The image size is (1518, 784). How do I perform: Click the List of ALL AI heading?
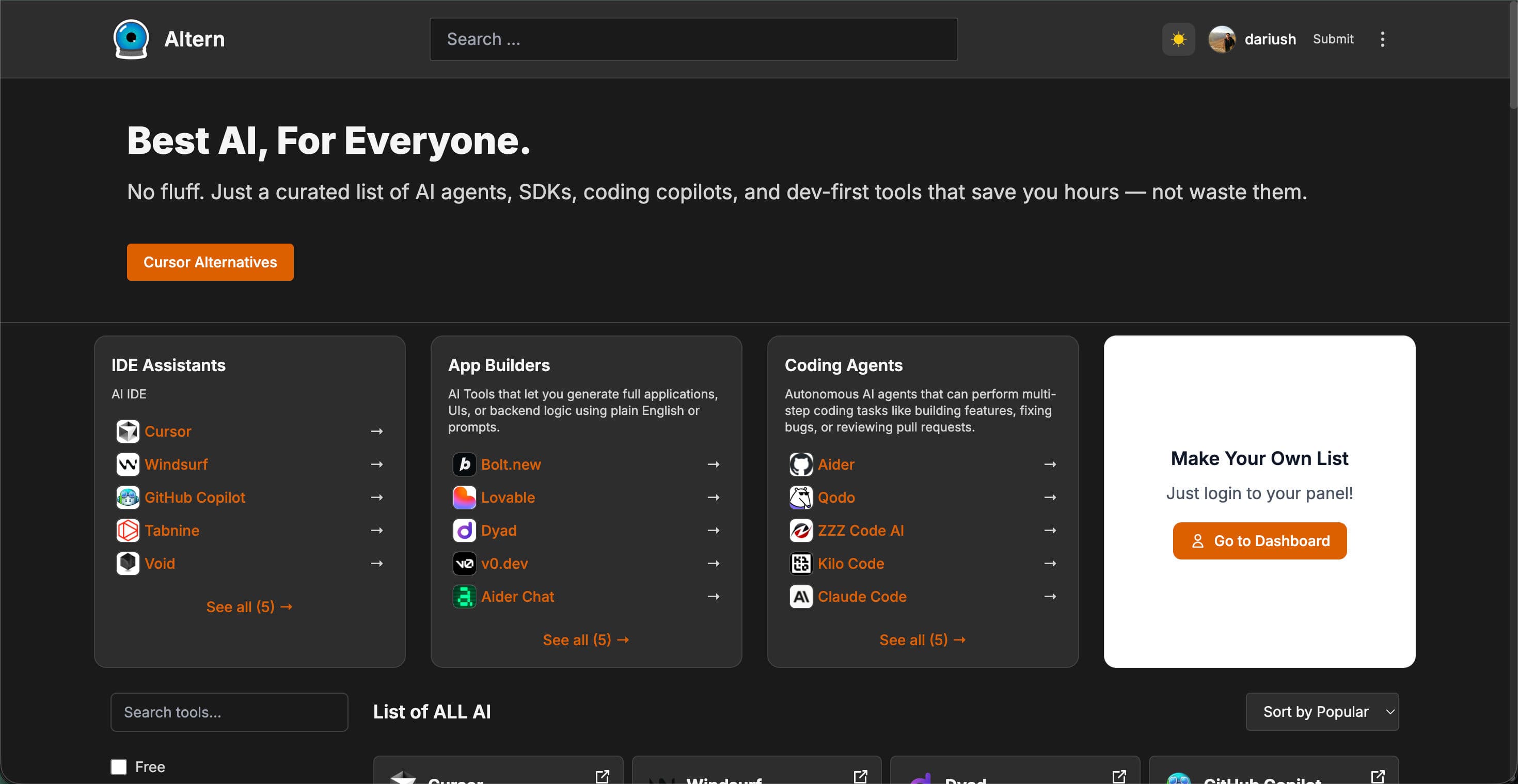(432, 712)
